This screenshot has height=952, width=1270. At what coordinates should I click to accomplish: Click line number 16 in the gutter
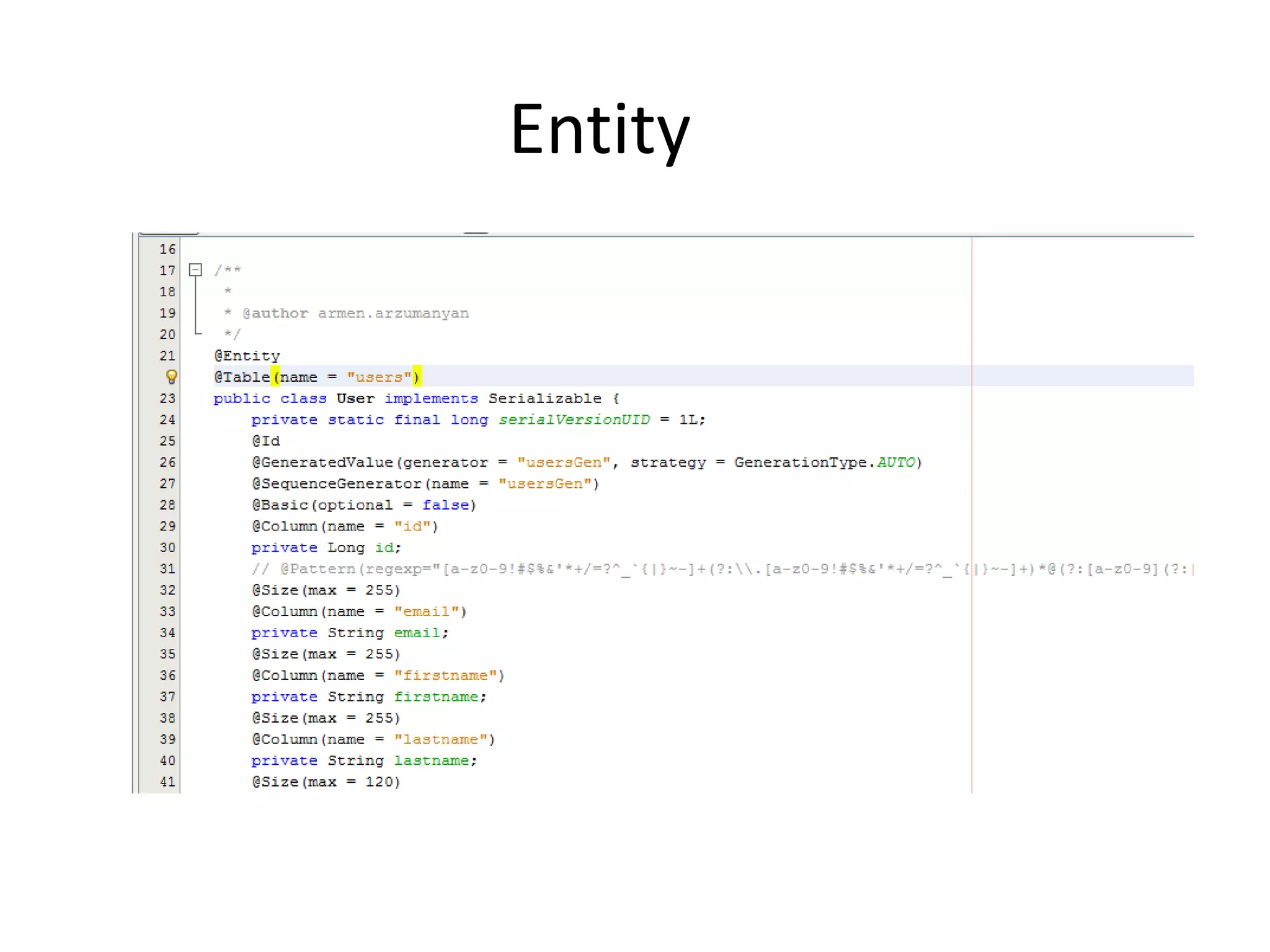[167, 249]
